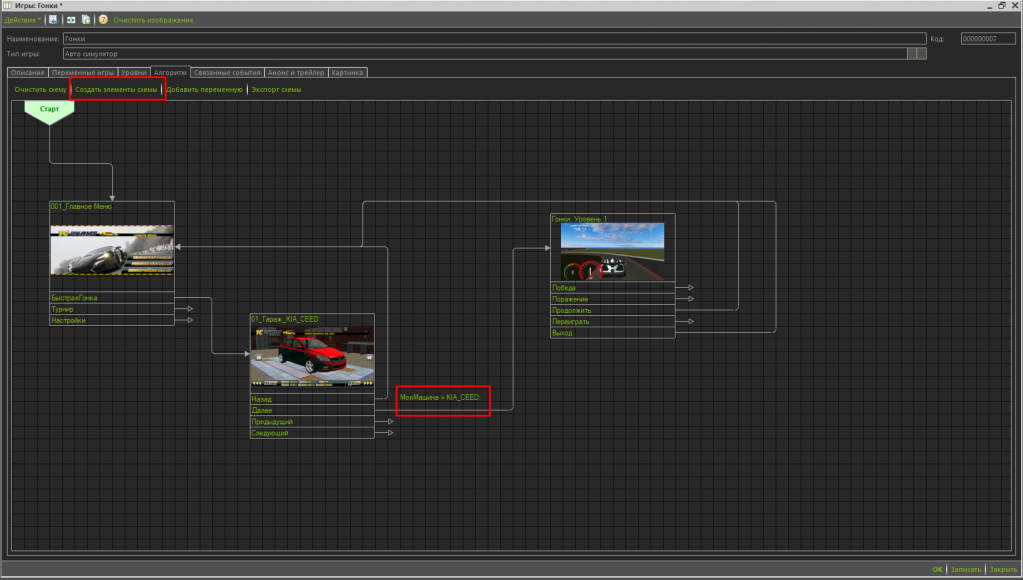Click Очистить изображение in the toolbar
The width and height of the screenshot is (1023, 580).
[153, 20]
